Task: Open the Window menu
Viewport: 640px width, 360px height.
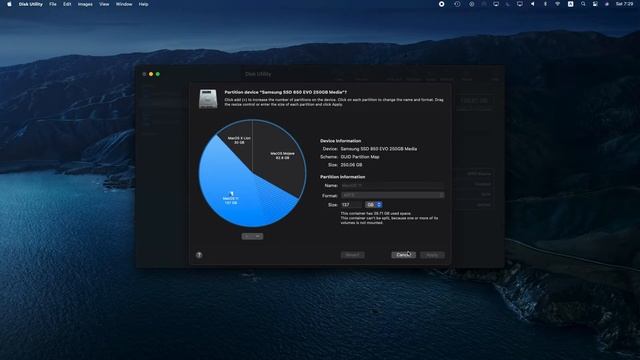Action: click(124, 4)
